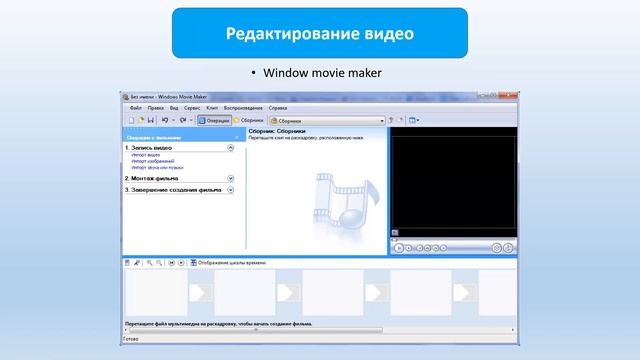Open the Views dropdown in the toolbar
640x360 pixels.
(x=414, y=120)
